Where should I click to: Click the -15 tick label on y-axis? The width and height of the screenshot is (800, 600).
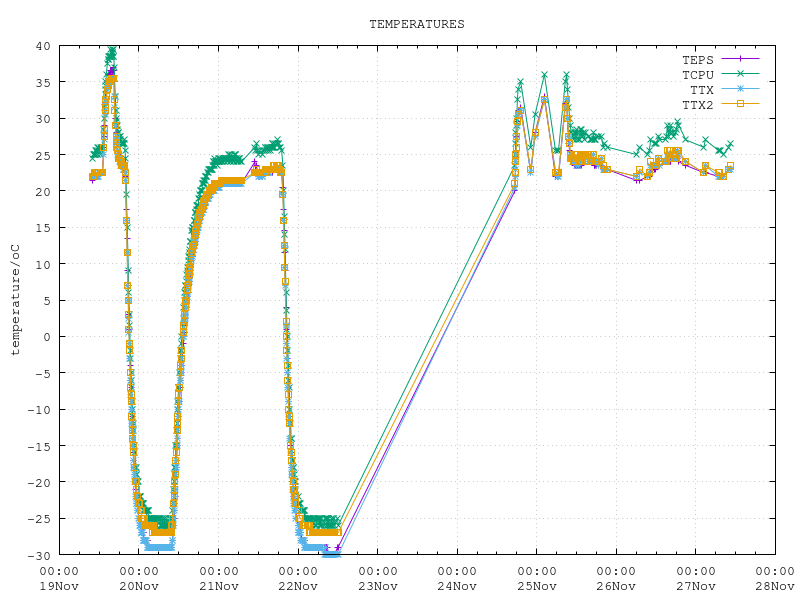[x=38, y=446]
